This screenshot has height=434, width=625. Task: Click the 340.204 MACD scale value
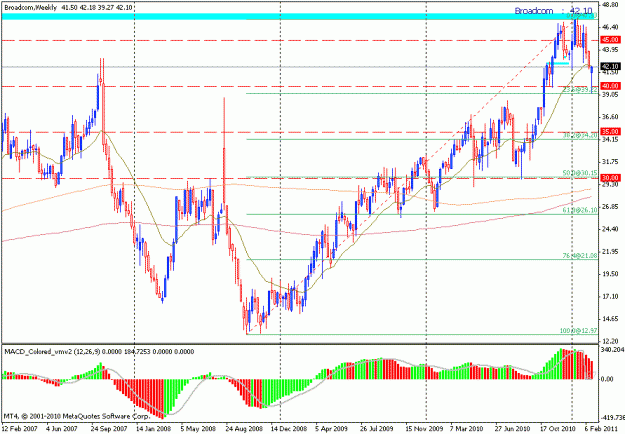click(613, 350)
